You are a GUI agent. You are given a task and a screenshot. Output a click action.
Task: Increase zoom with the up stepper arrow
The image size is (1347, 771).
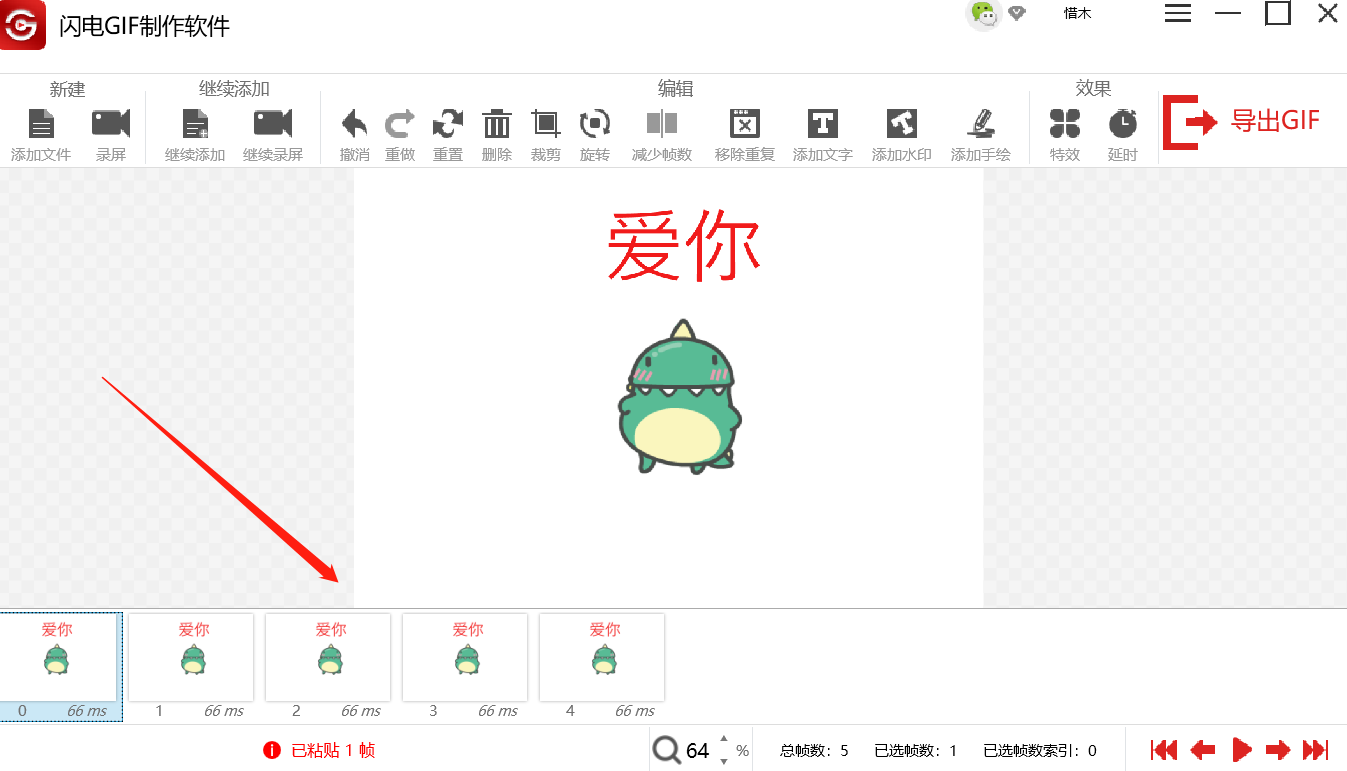point(724,740)
